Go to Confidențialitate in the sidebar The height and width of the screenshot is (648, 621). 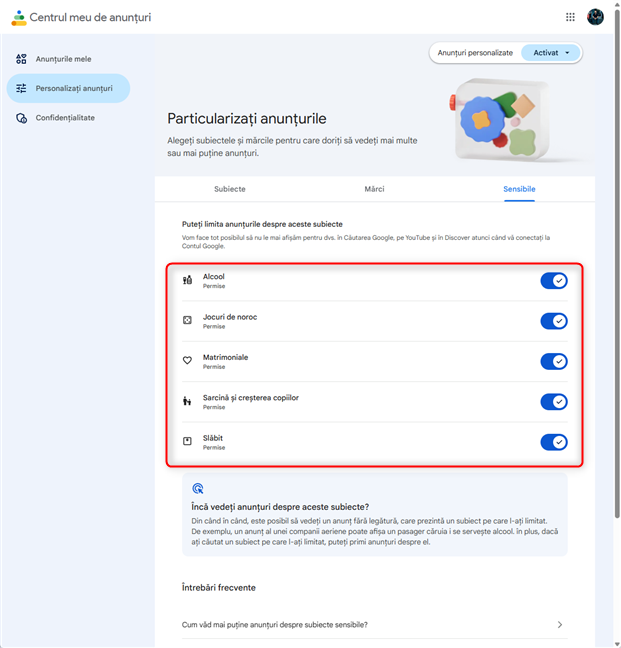point(65,118)
